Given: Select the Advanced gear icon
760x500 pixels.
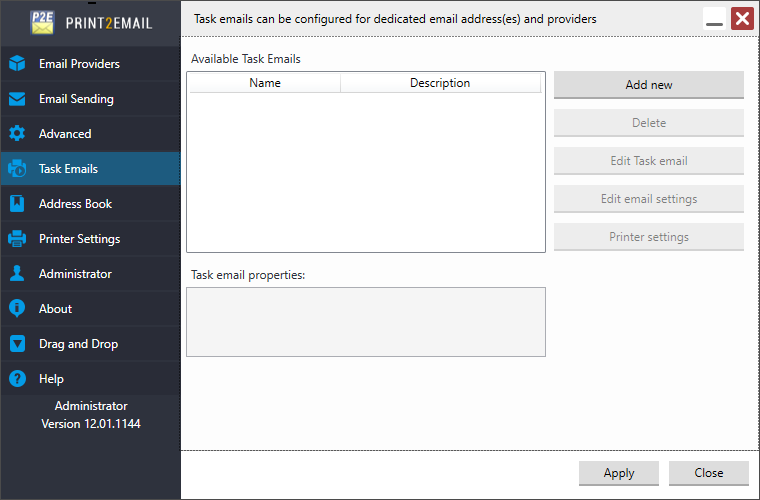Looking at the screenshot, I should pyautogui.click(x=17, y=134).
